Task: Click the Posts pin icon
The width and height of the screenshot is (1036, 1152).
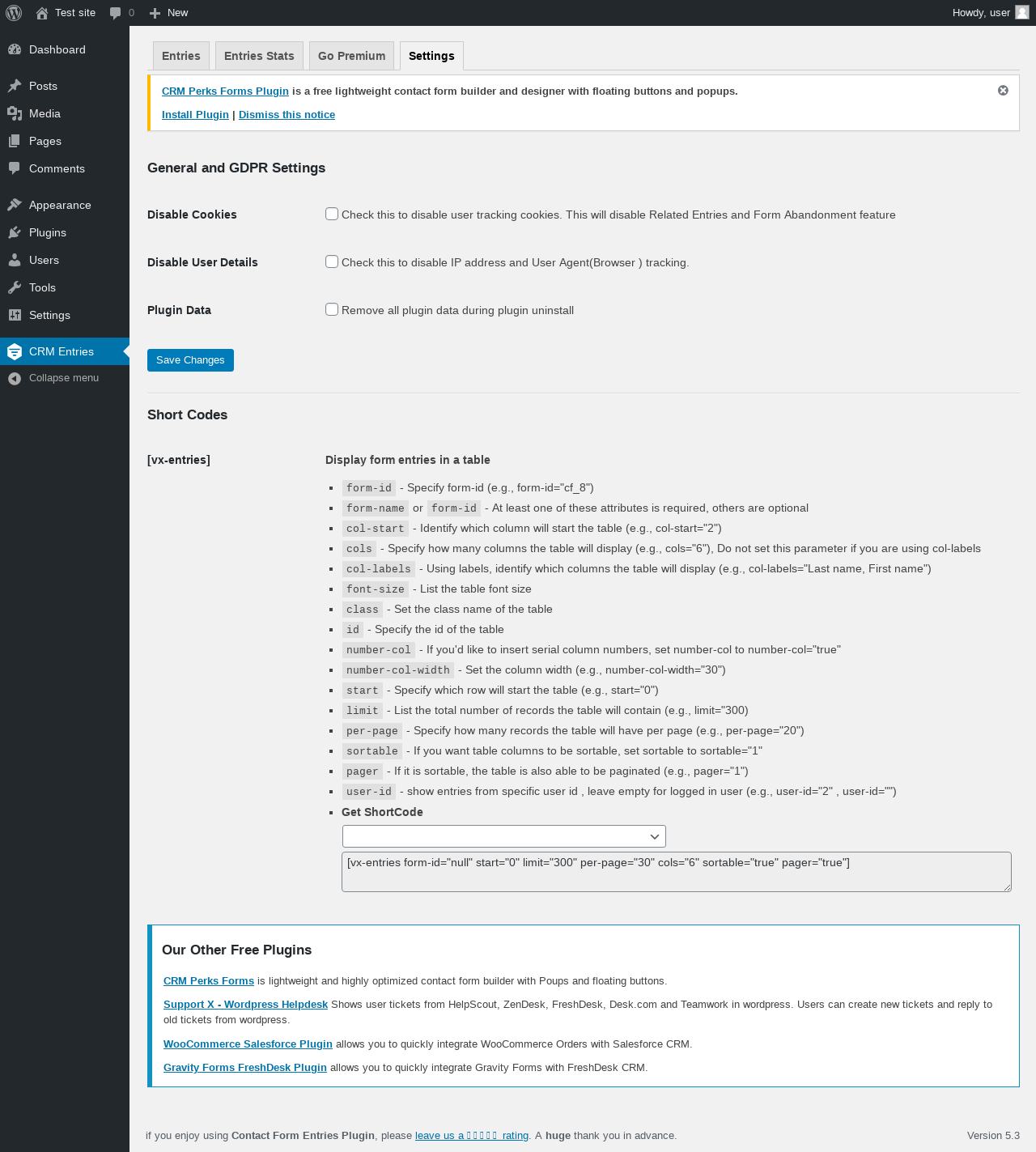Action: pos(15,86)
